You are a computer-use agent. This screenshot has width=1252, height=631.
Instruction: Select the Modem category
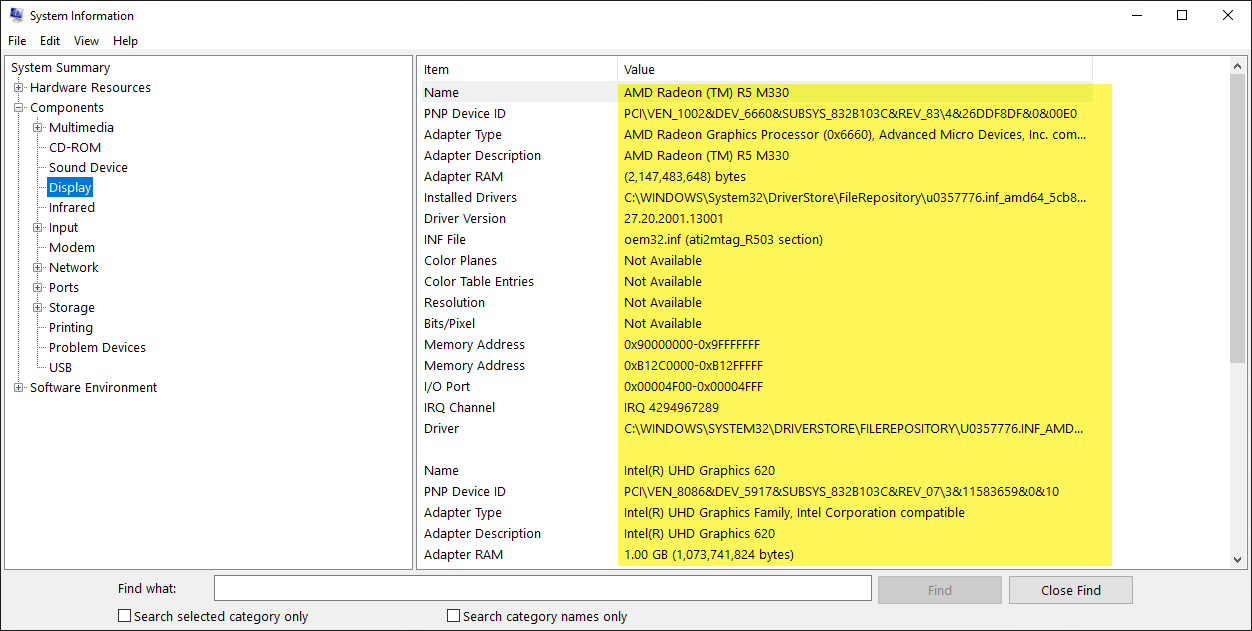pyautogui.click(x=72, y=248)
